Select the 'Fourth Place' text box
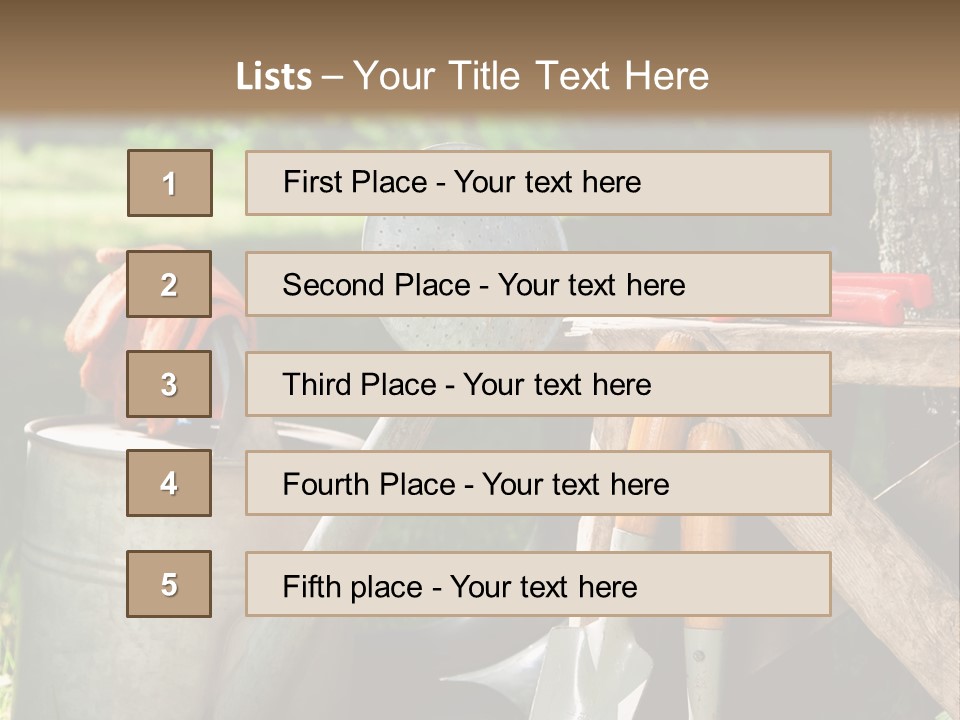The image size is (960, 720). coord(538,483)
